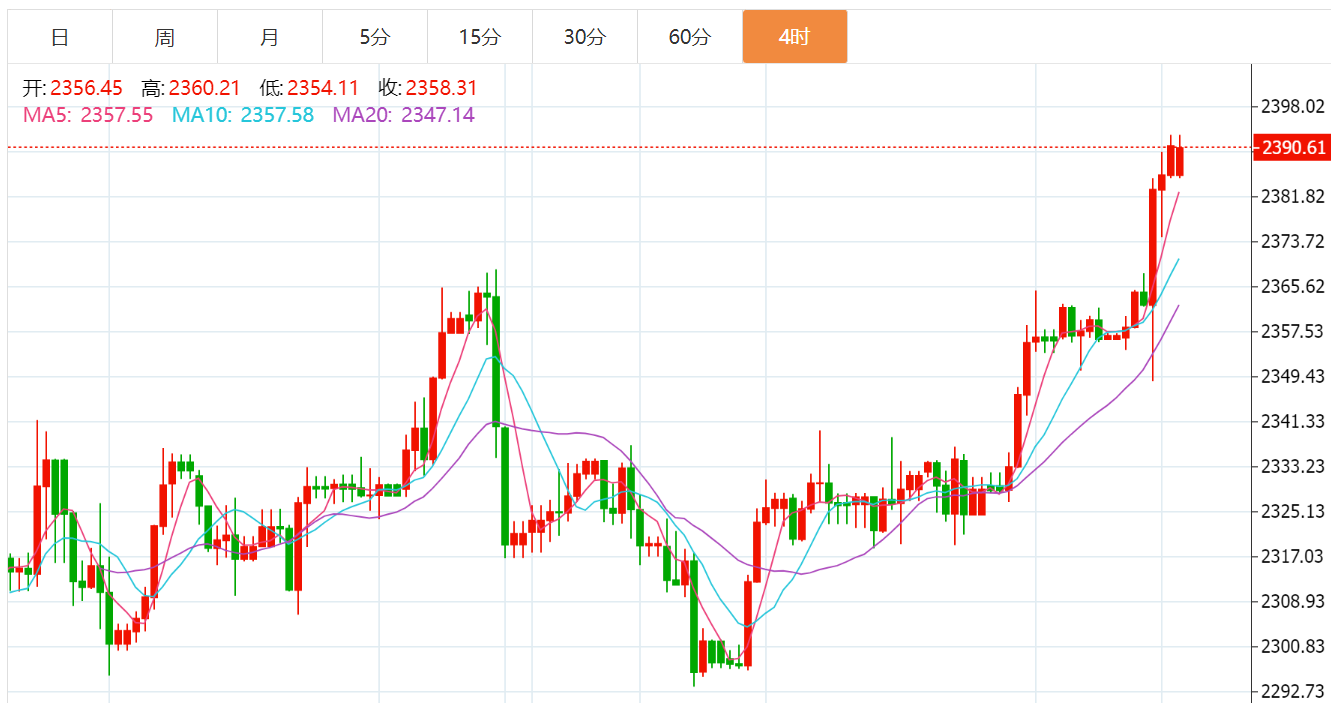The height and width of the screenshot is (703, 1331).
Task: Click the 2398.02 price axis label
Action: point(1293,106)
